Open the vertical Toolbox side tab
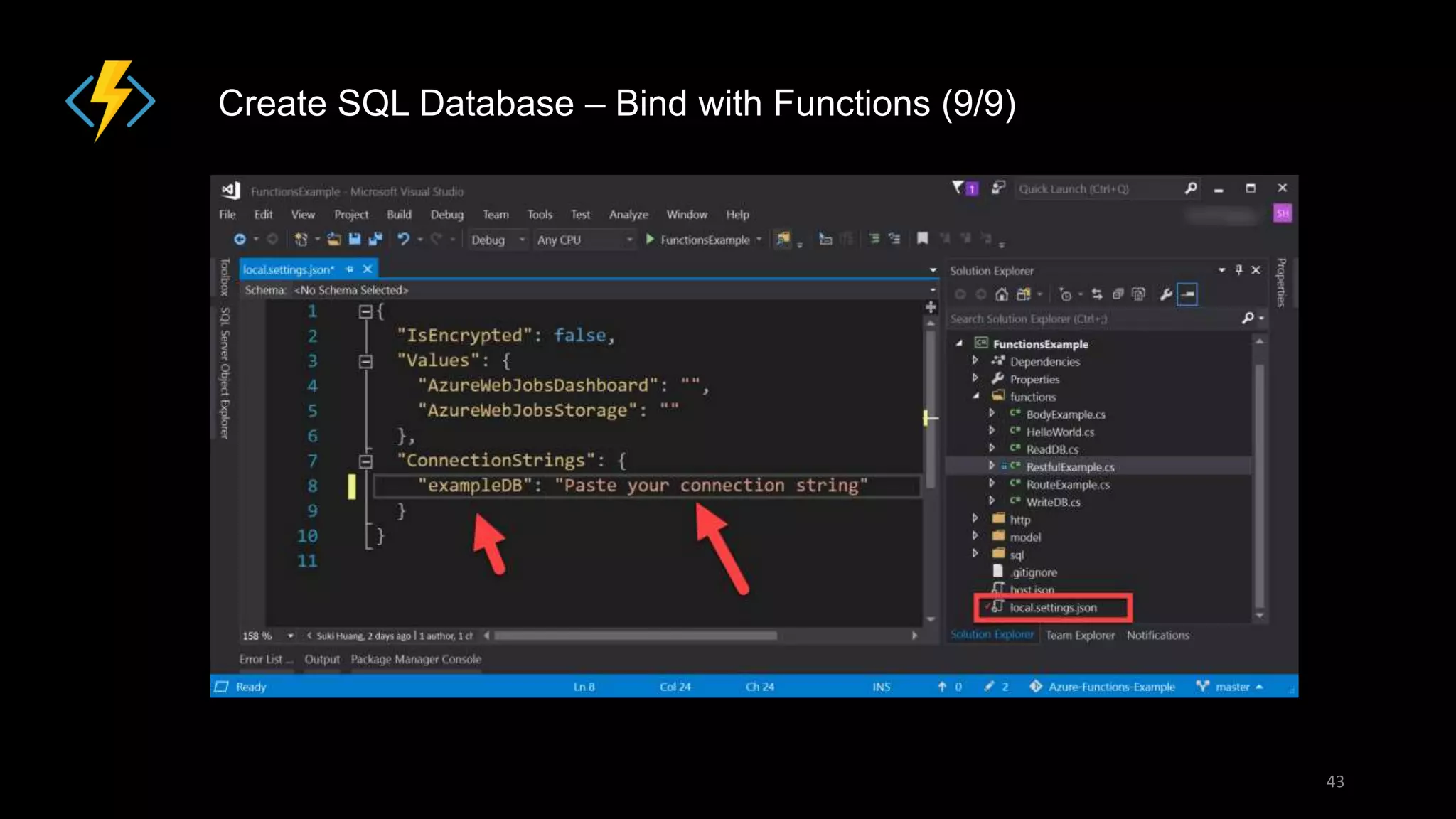The image size is (1456, 819). pos(225,277)
